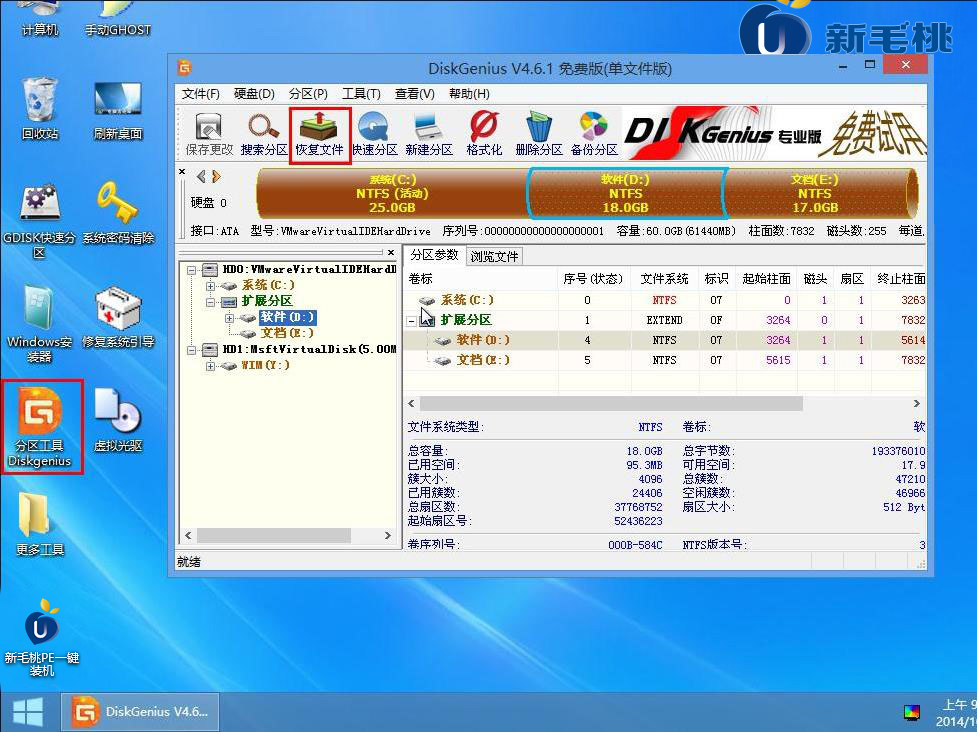Open the 分区(P) menu

(308, 93)
